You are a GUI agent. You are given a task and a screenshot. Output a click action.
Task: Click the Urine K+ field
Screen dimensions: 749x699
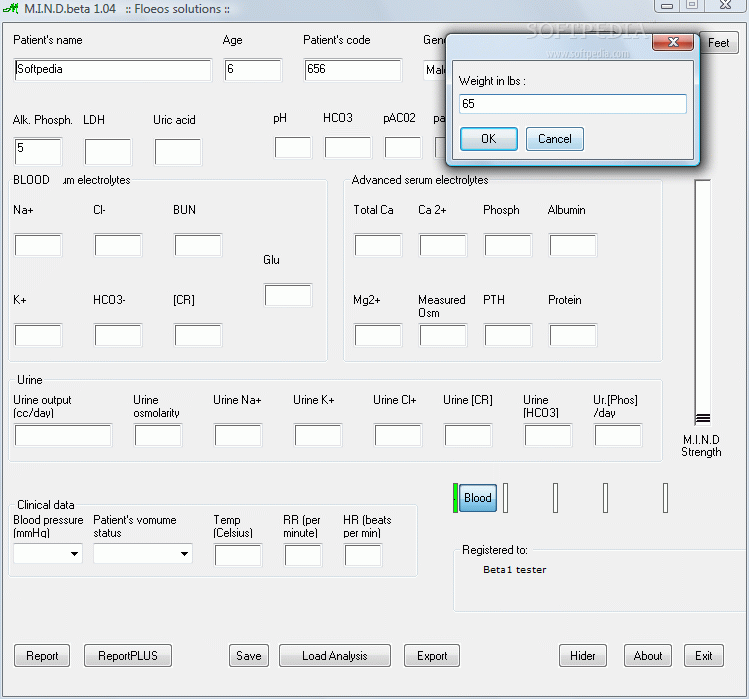pyautogui.click(x=318, y=435)
